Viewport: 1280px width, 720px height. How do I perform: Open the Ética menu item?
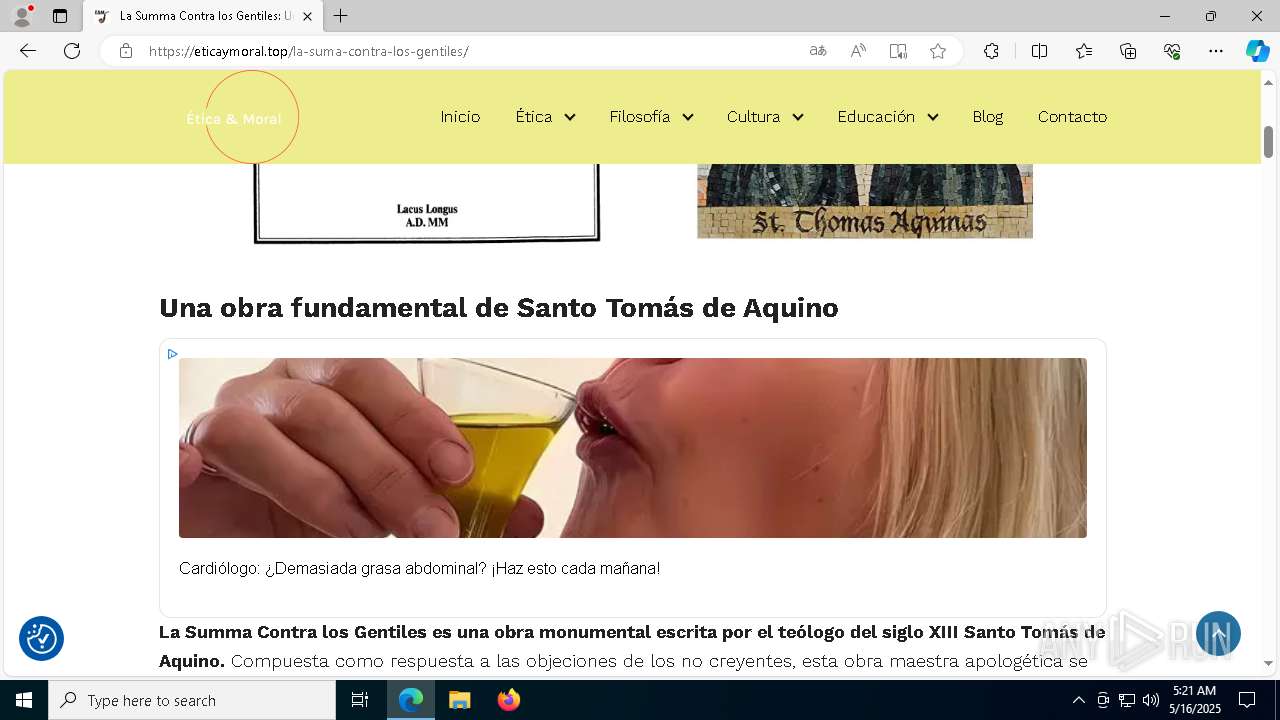533,117
